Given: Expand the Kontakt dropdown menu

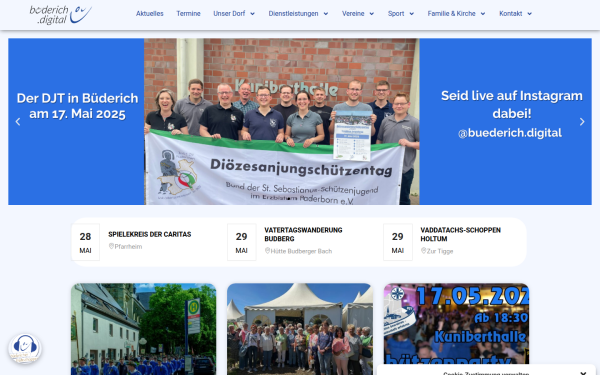Looking at the screenshot, I should [516, 13].
